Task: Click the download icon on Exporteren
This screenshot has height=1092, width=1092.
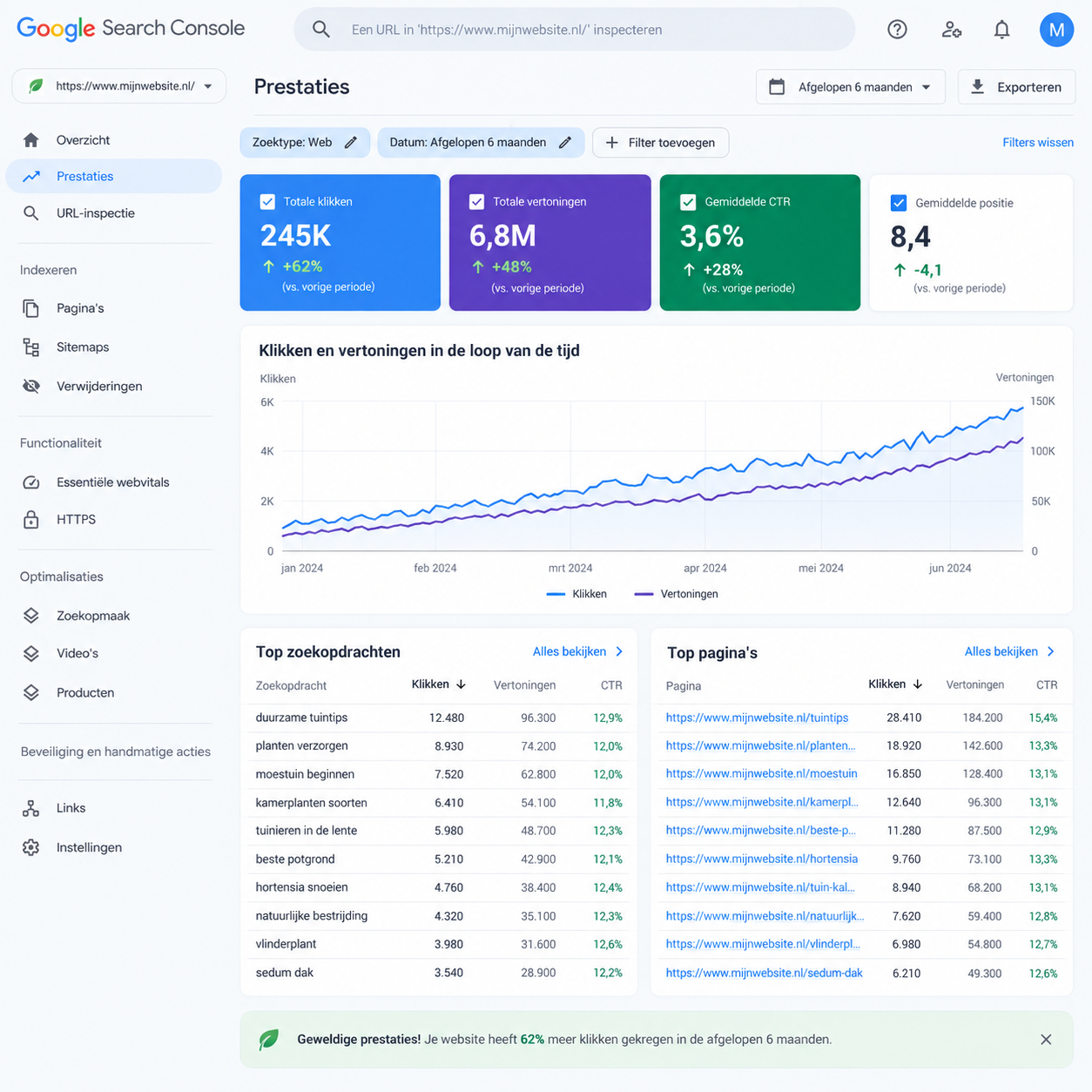Action: (x=978, y=87)
